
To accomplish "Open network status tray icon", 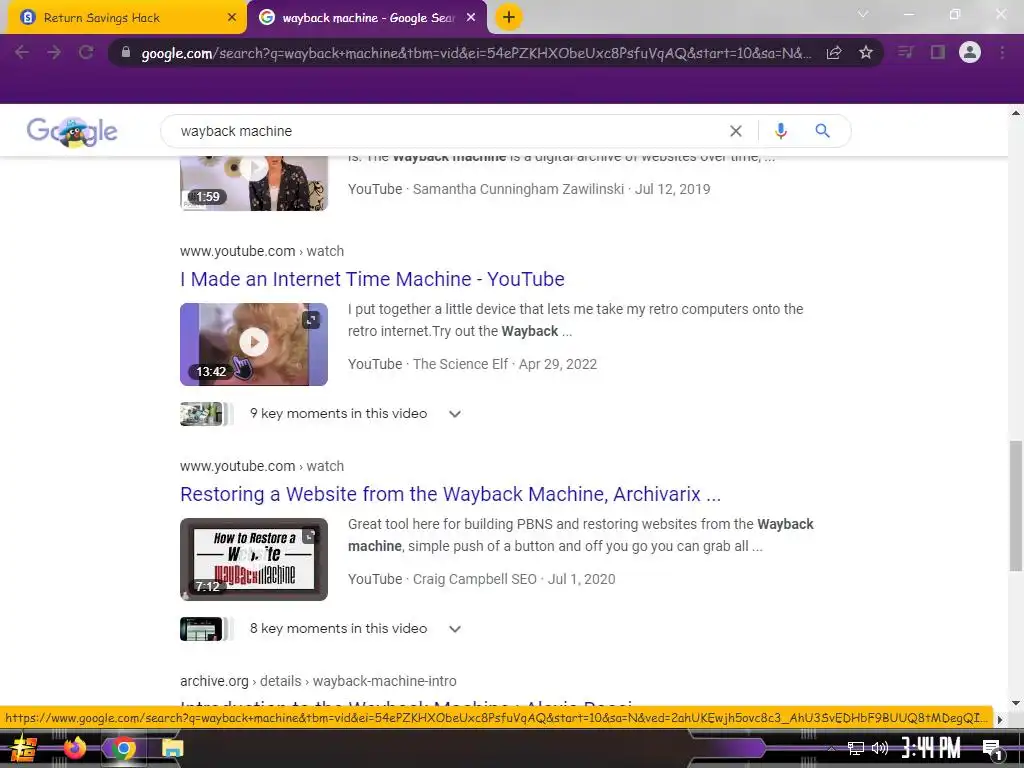I will pos(856,748).
